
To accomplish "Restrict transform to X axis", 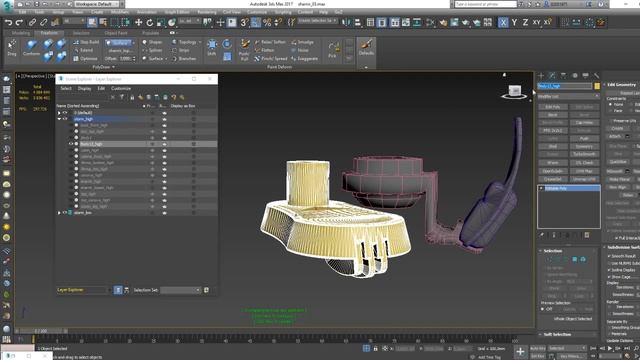I will (503, 22).
